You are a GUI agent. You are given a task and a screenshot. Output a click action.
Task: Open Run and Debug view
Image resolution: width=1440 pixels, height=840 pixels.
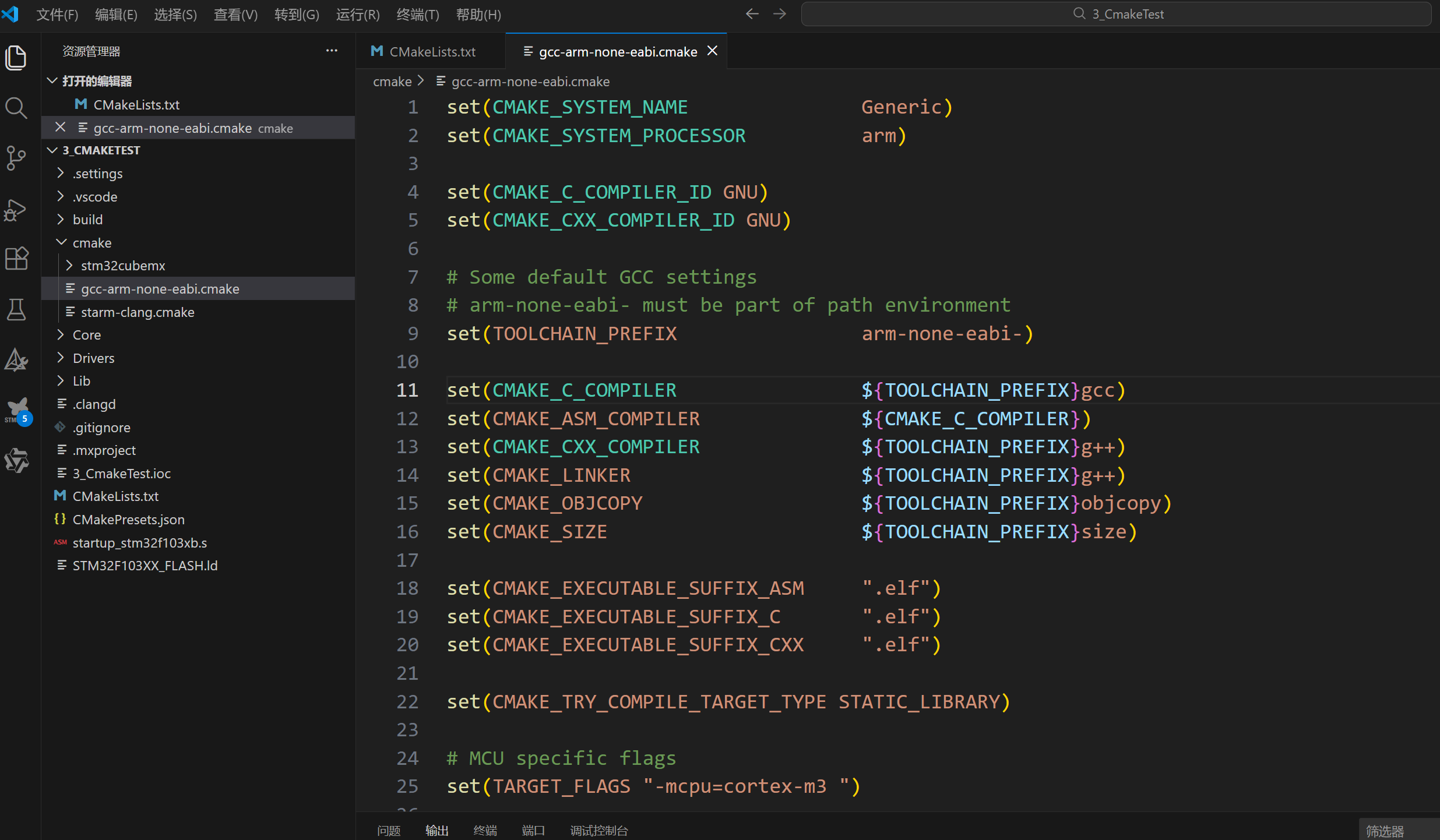(16, 210)
